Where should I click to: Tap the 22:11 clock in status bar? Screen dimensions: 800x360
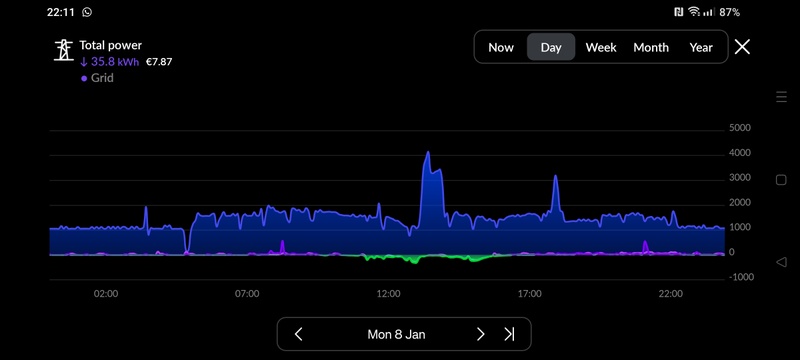coord(61,12)
